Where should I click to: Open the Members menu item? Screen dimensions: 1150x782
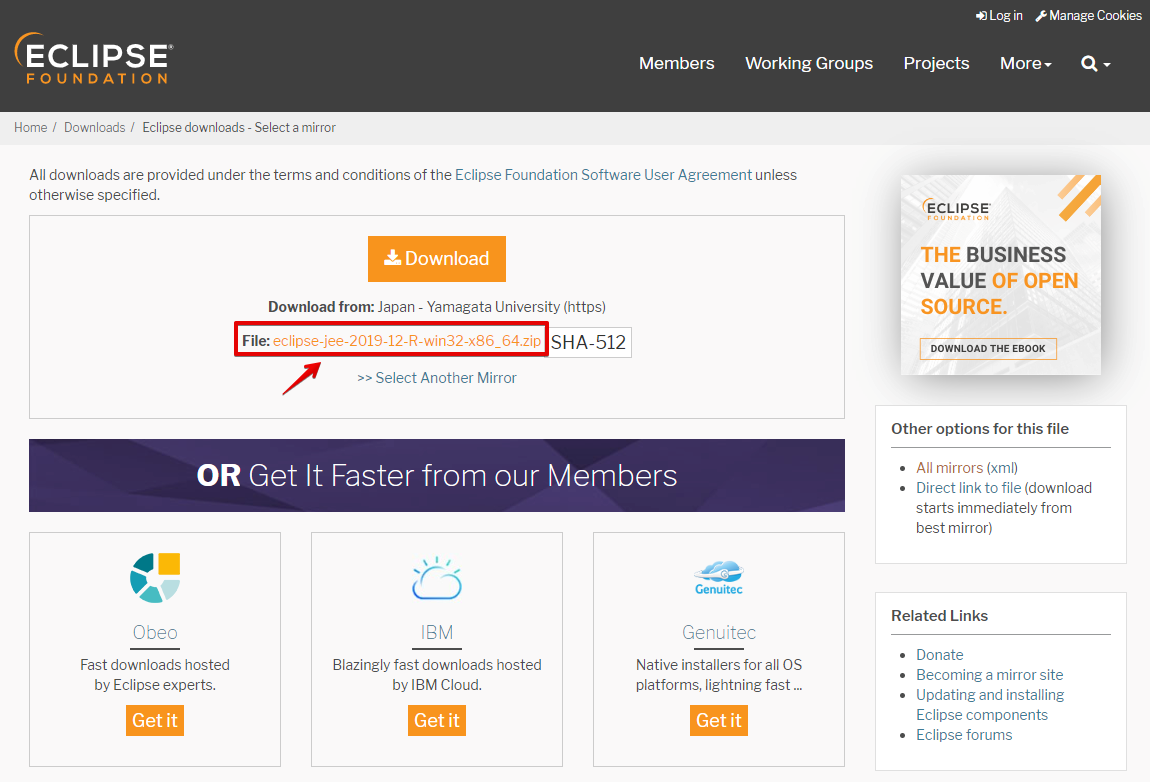click(x=676, y=63)
